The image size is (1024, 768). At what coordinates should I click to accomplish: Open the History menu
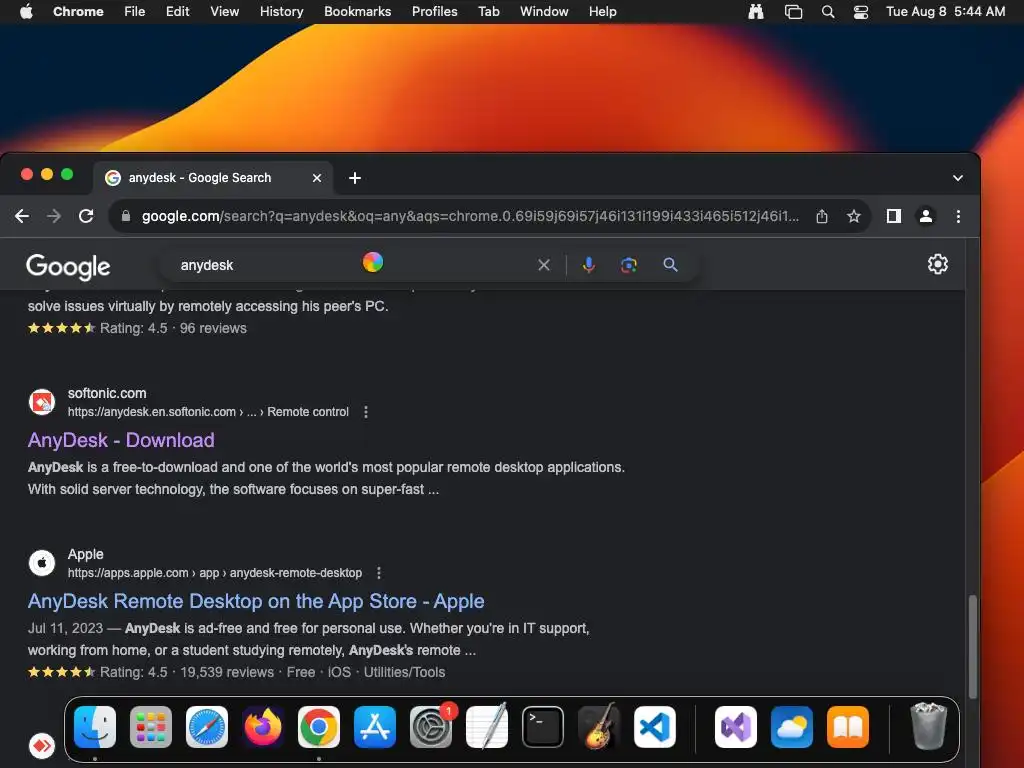[x=281, y=11]
